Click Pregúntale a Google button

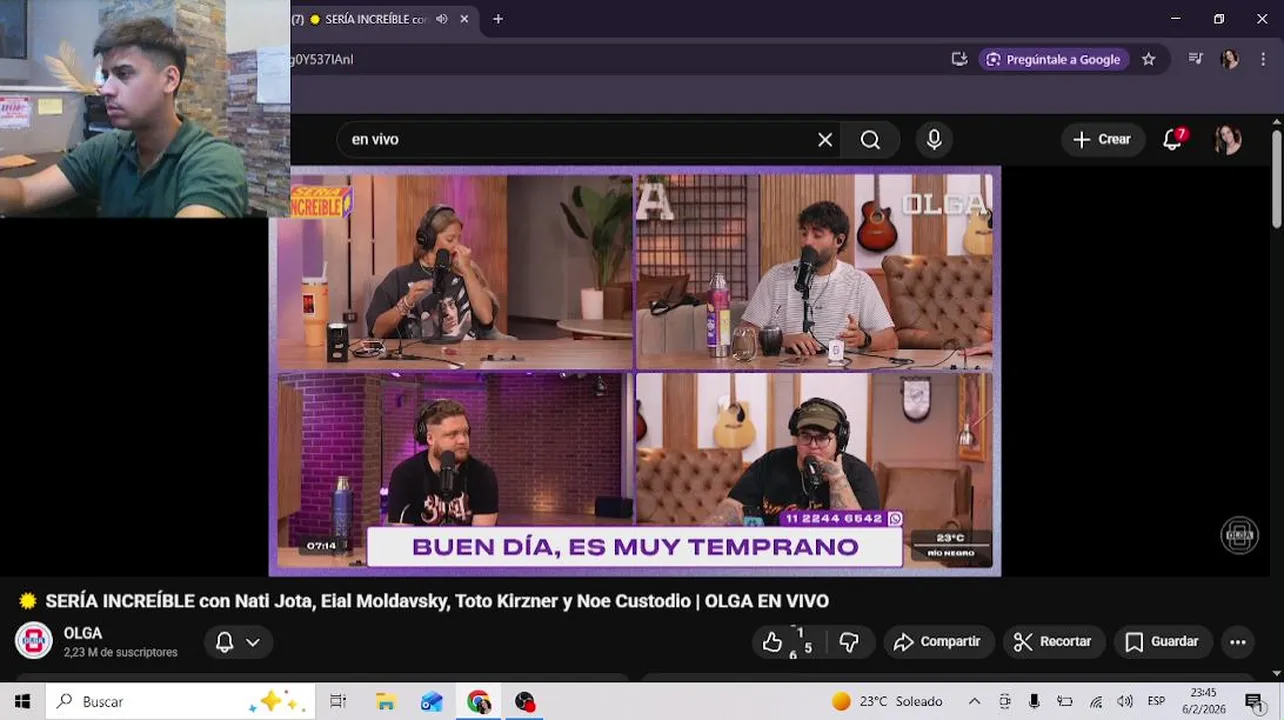(x=1053, y=59)
